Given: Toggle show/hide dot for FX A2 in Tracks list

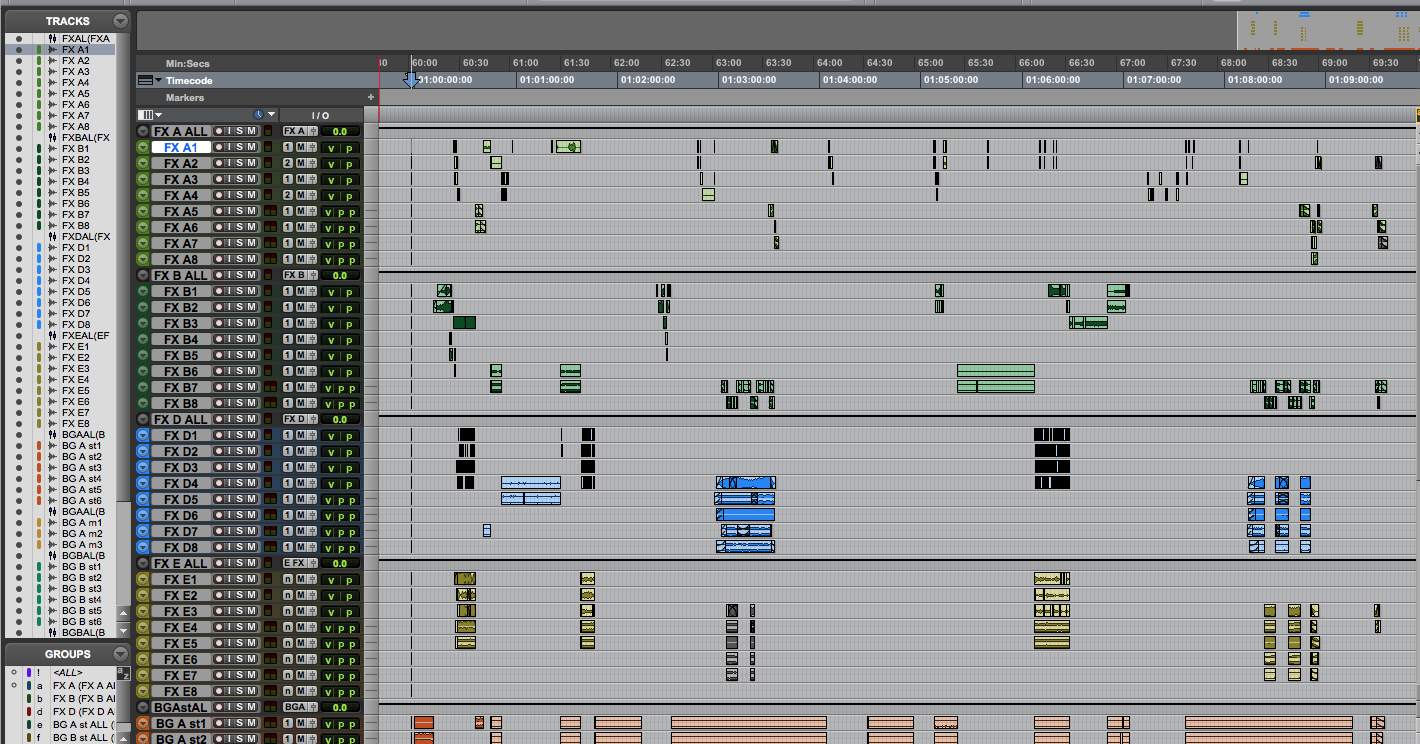Looking at the screenshot, I should point(19,60).
